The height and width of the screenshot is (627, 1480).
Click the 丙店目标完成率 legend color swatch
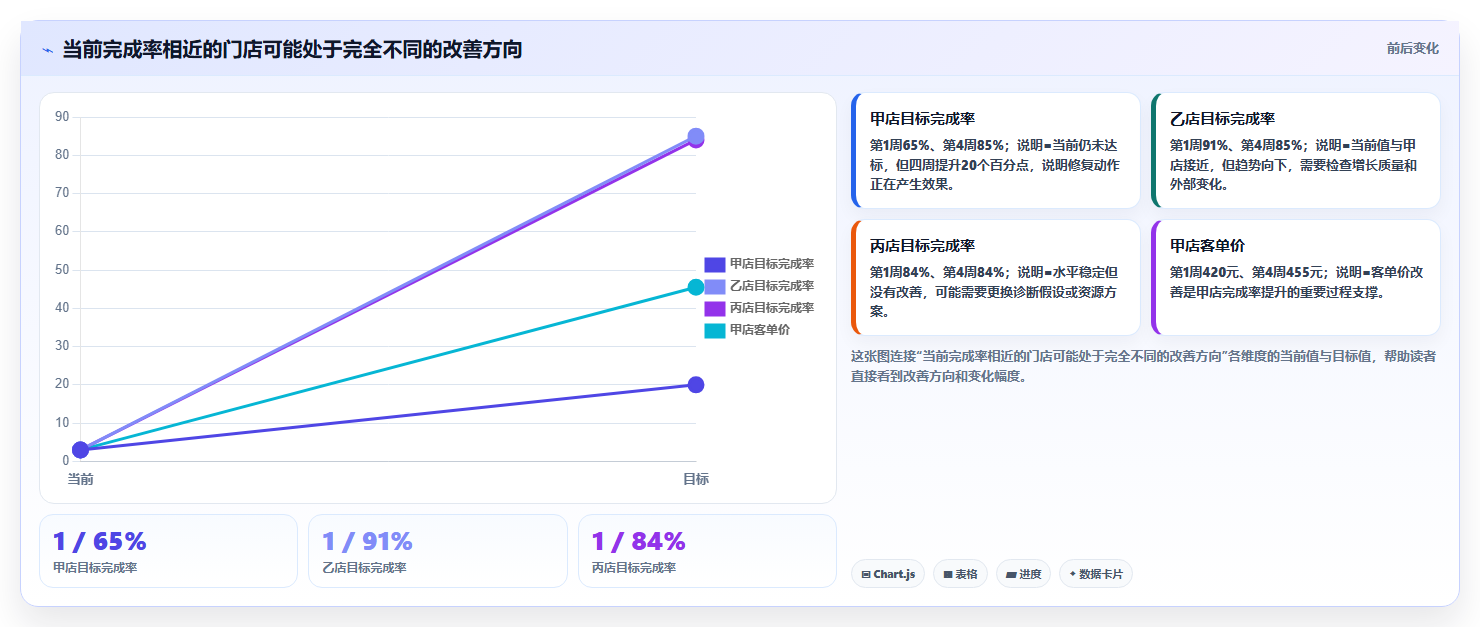tap(714, 308)
